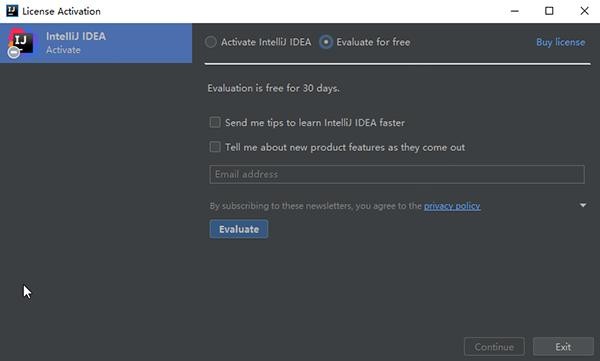
Task: Click the gray minus badge on the product icon
Action: point(14,52)
